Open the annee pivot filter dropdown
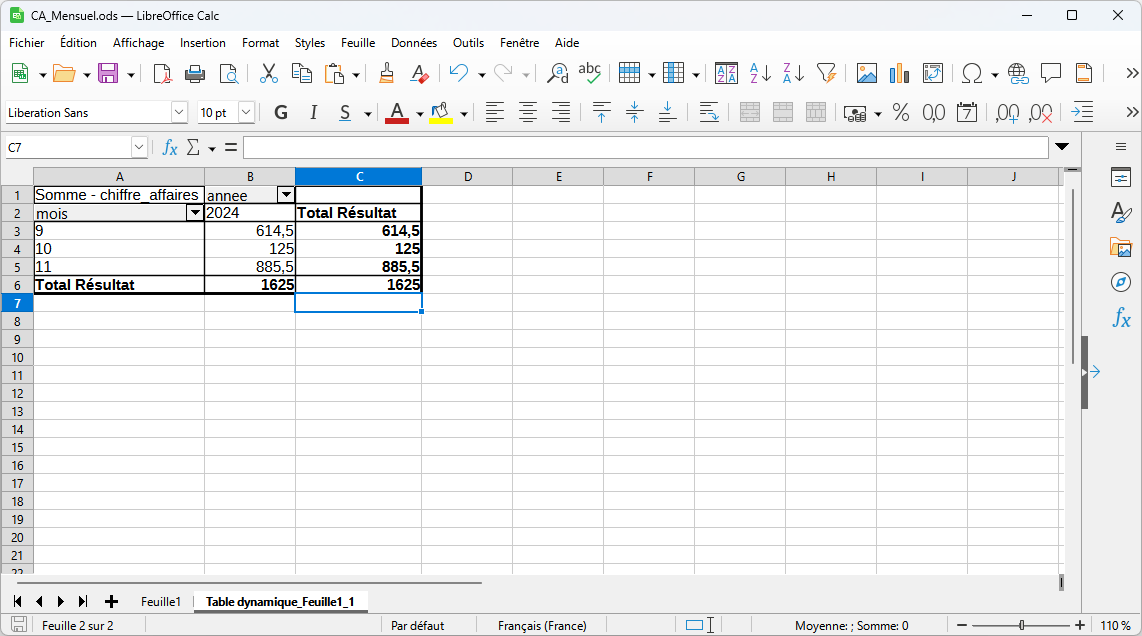 [x=286, y=195]
